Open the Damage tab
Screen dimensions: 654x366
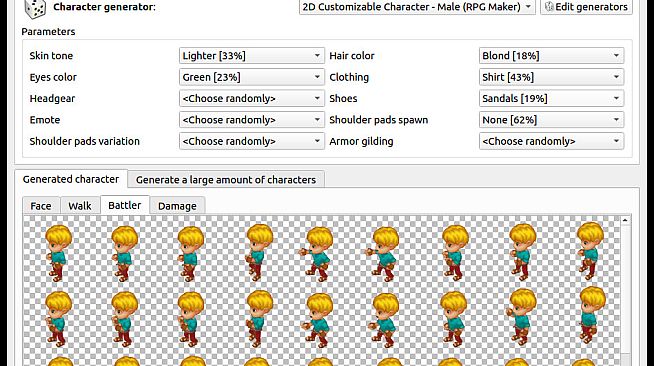point(177,206)
